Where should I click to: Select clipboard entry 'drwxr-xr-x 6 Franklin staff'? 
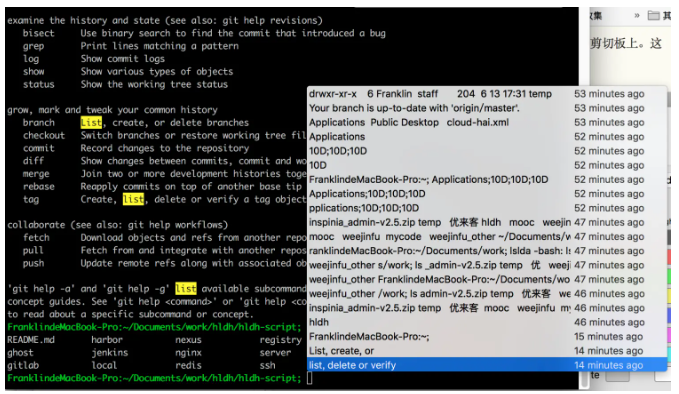pos(487,94)
